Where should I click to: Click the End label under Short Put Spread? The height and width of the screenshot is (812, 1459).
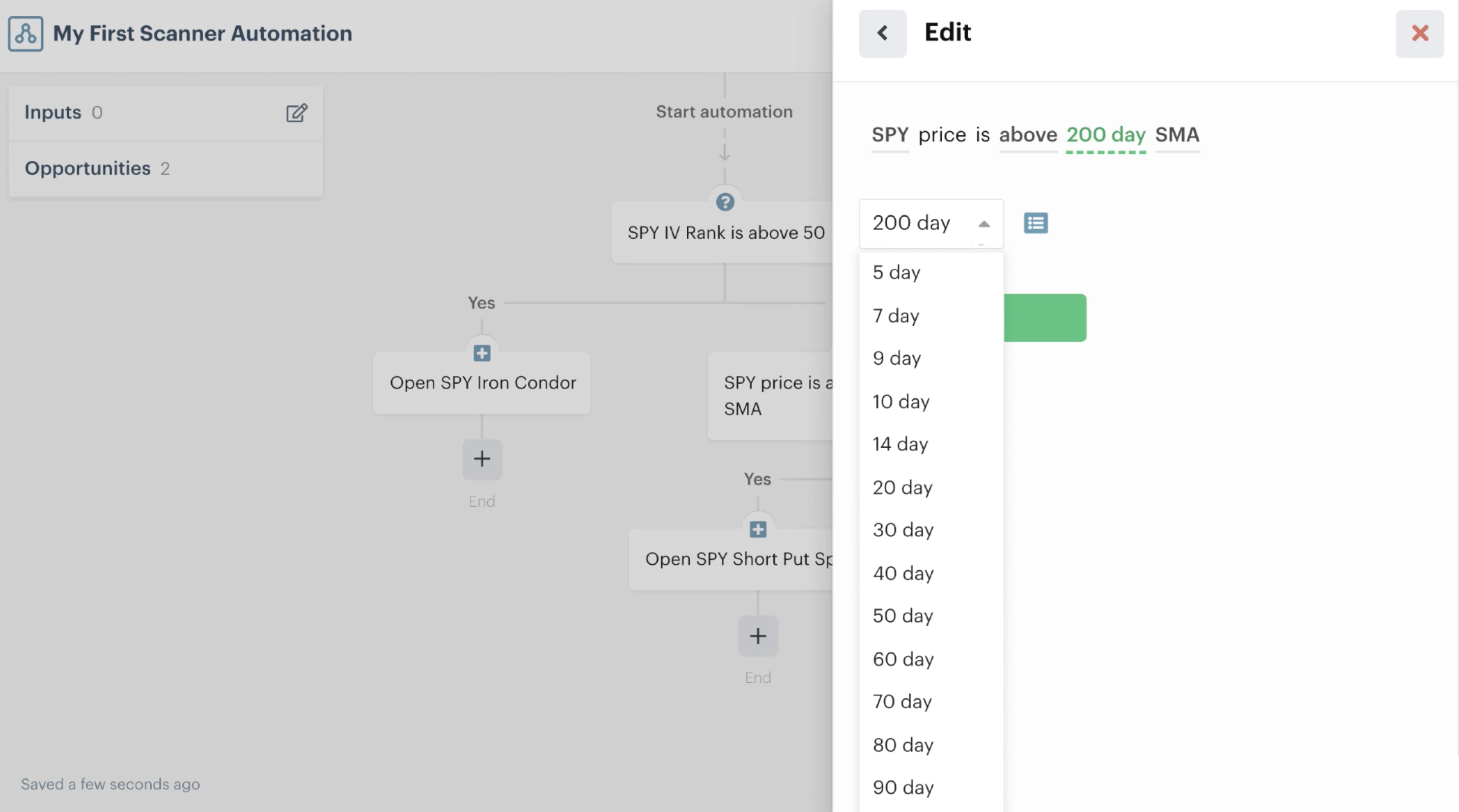point(758,678)
